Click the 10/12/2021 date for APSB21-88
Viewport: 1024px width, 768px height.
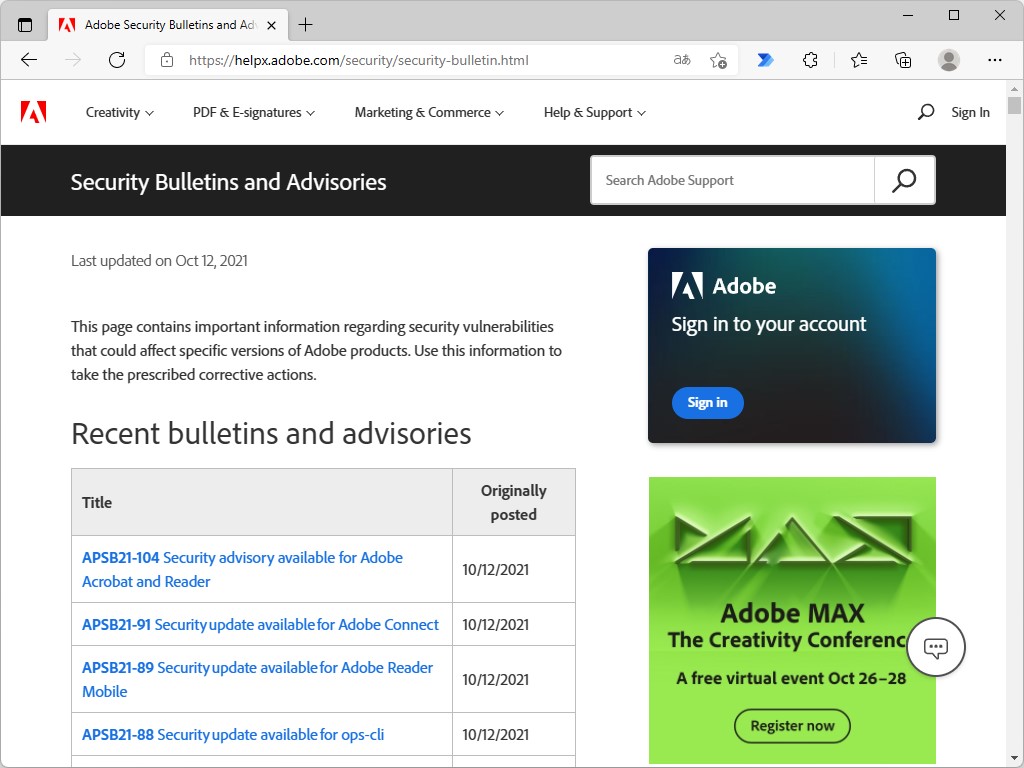coord(496,735)
